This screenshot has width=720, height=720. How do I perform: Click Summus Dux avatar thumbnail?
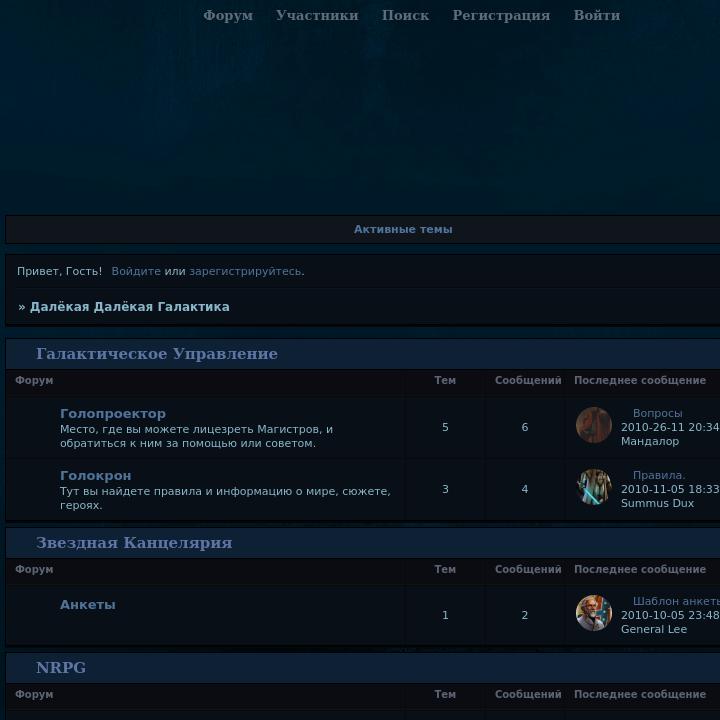[594, 487]
